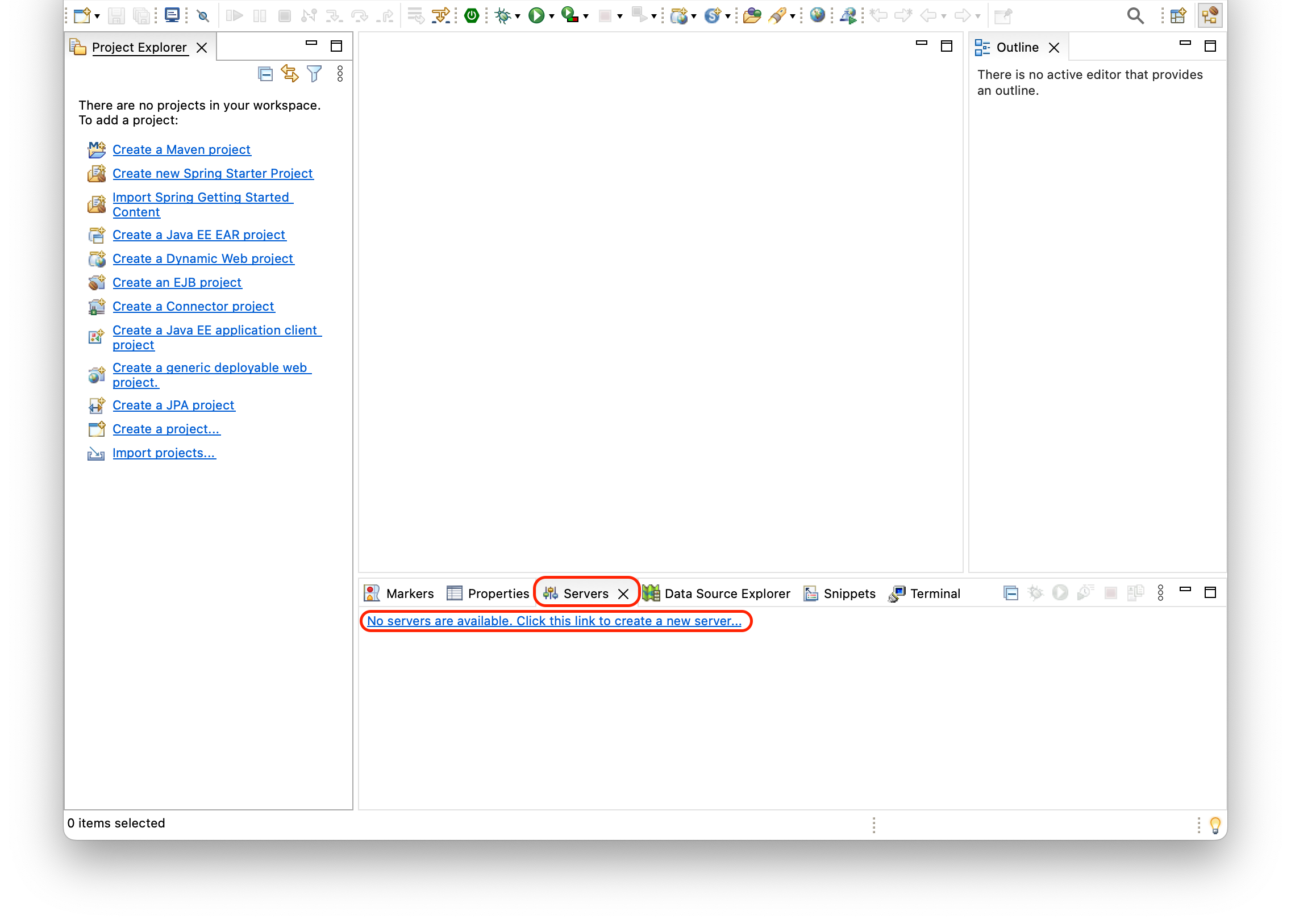Click the Search flashlight toolbar icon
The height and width of the screenshot is (924, 1291).
pos(777,15)
